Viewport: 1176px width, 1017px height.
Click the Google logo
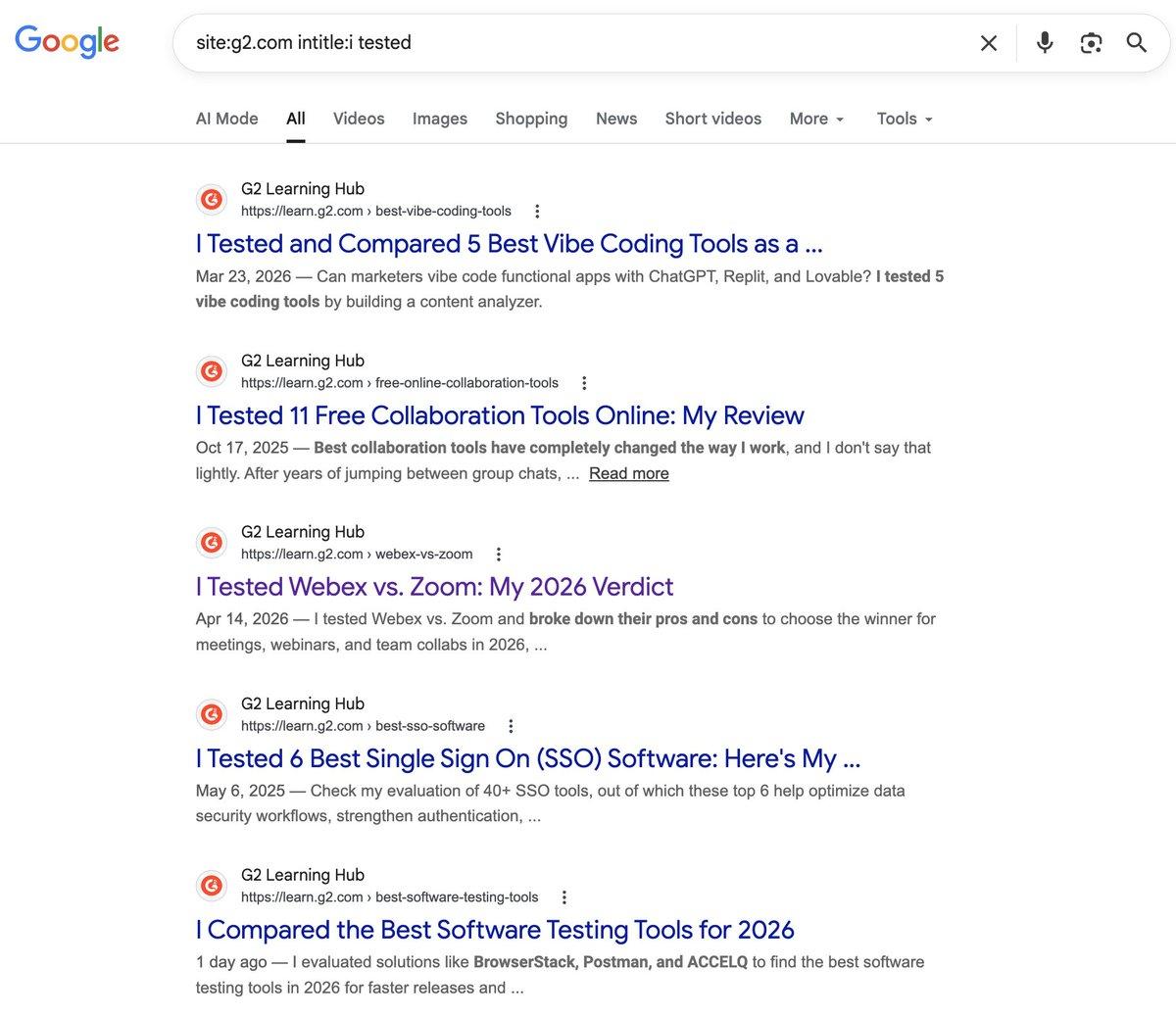(66, 41)
